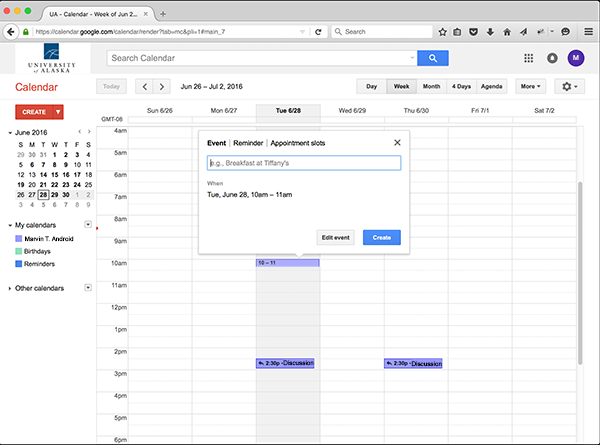This screenshot has height=445, width=600.
Task: Select the Reminder tab in popup
Action: (x=248, y=143)
